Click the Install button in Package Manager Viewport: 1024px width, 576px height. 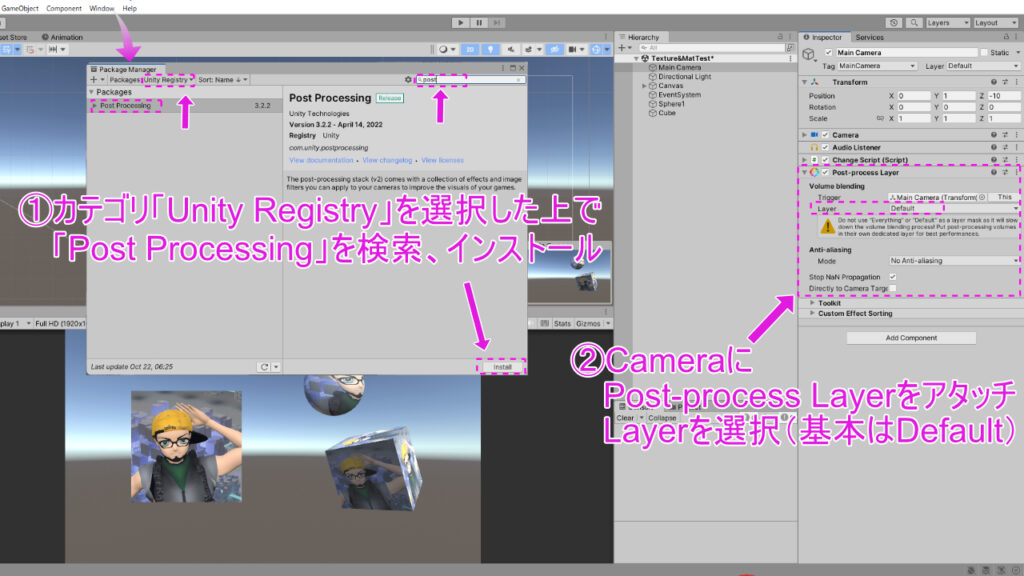pyautogui.click(x=502, y=367)
